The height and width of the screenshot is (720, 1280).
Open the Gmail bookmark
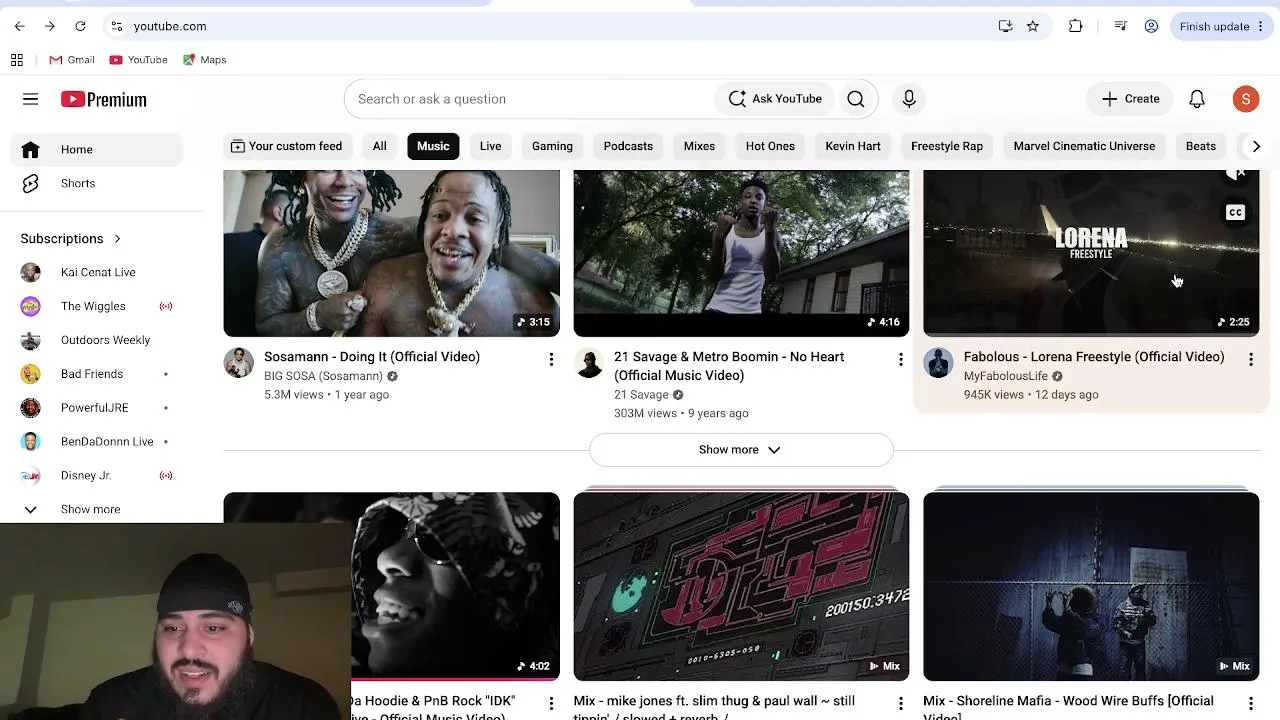point(72,60)
